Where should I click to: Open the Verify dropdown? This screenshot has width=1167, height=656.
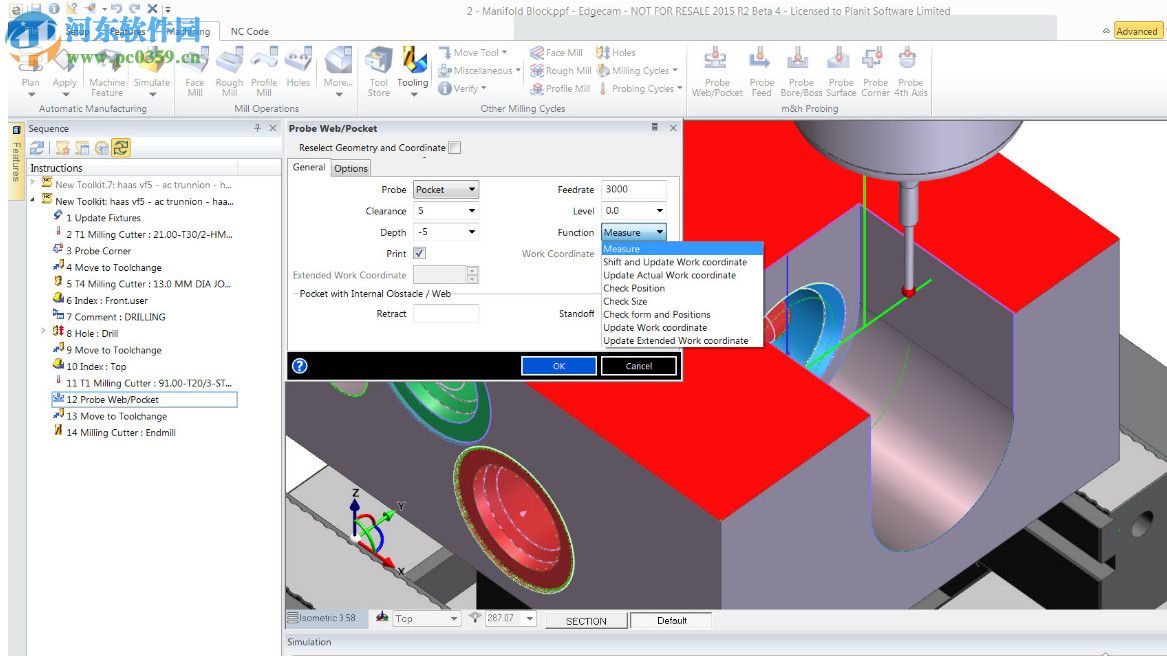[463, 89]
